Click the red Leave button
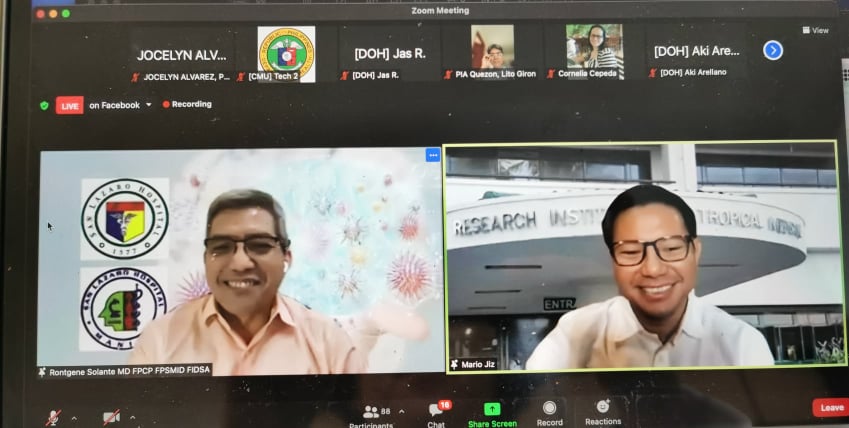The height and width of the screenshot is (428, 849). point(831,407)
